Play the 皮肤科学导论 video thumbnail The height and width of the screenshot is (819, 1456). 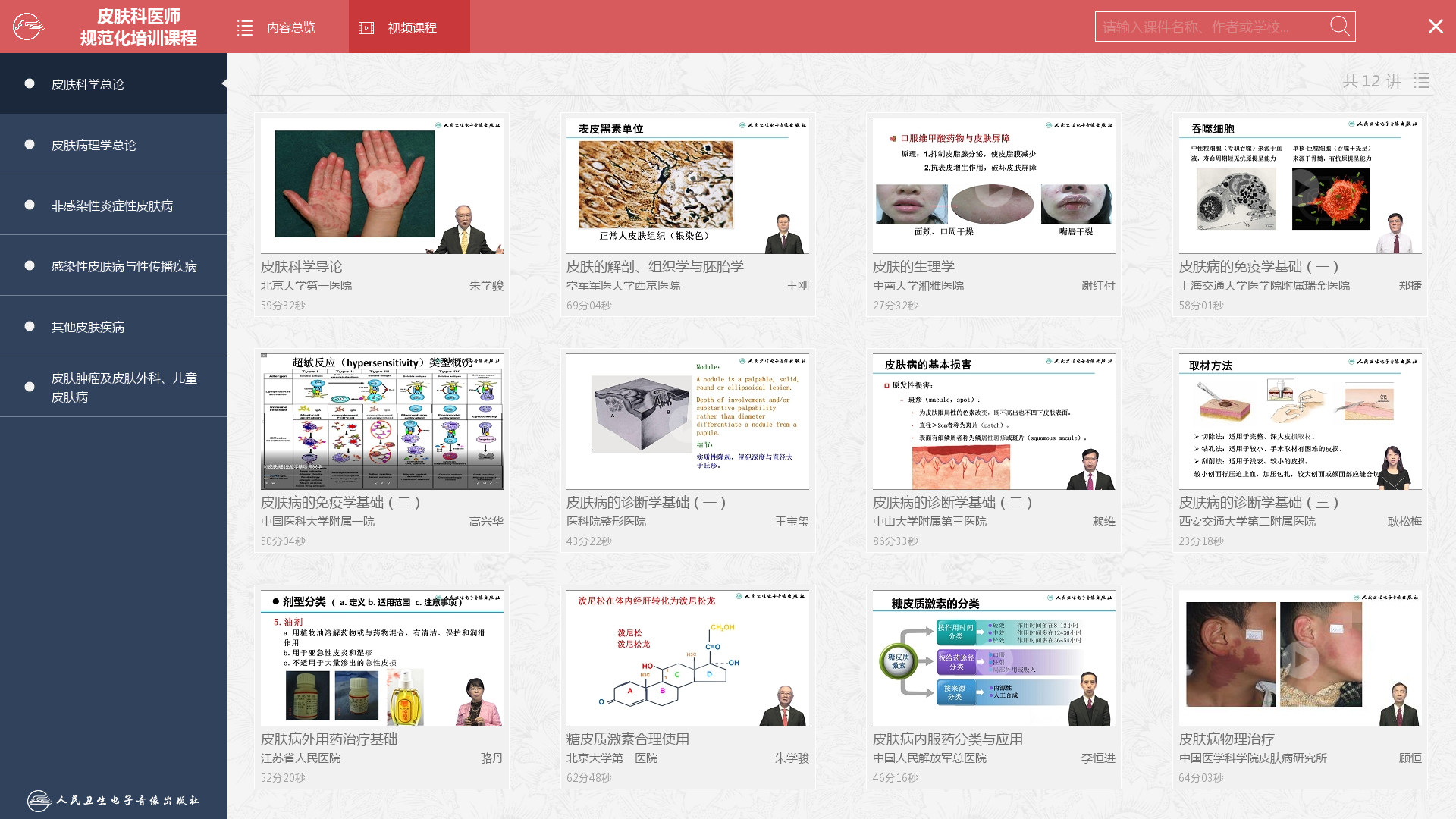[381, 185]
